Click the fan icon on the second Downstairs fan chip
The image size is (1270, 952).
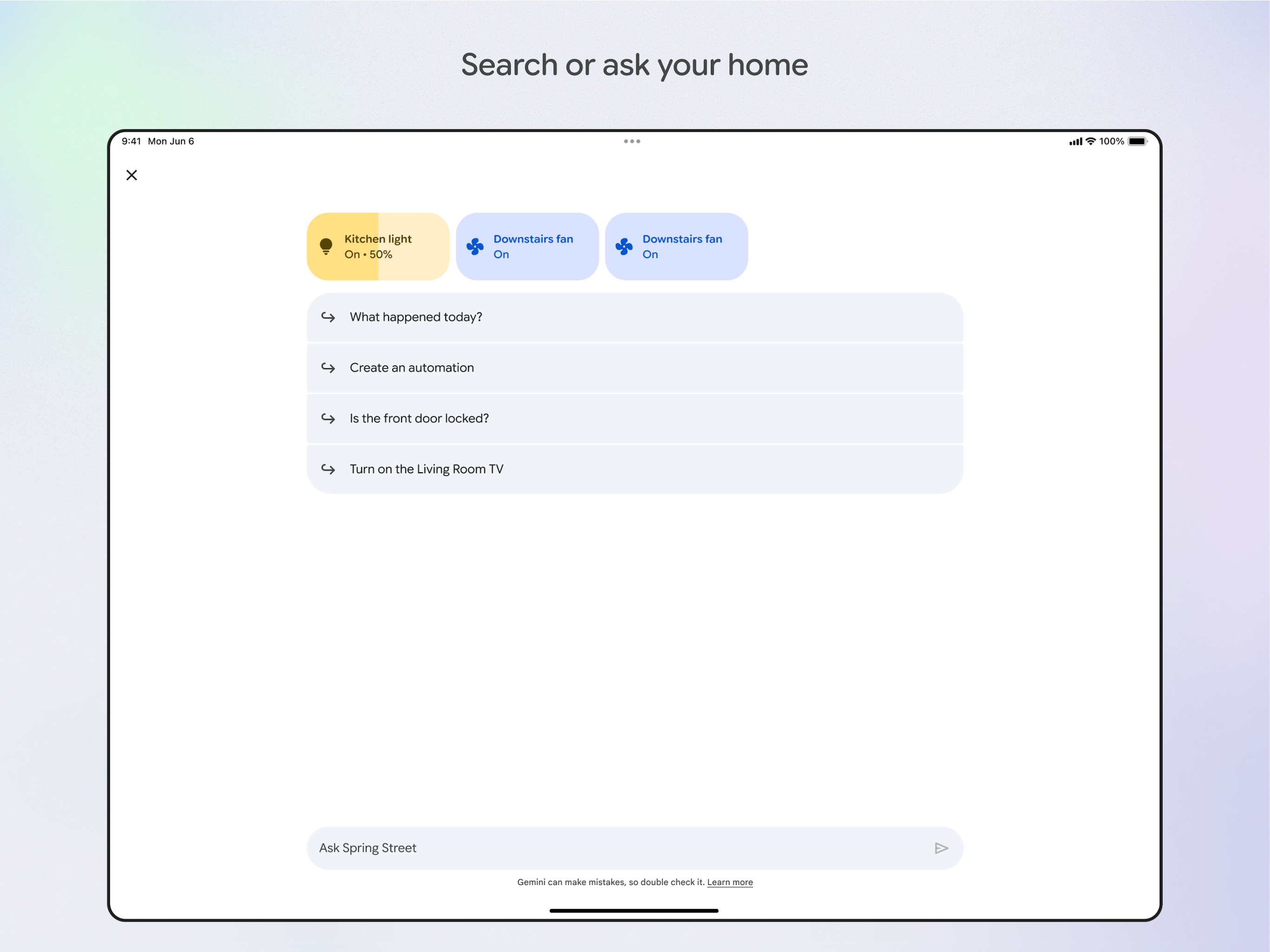[624, 246]
